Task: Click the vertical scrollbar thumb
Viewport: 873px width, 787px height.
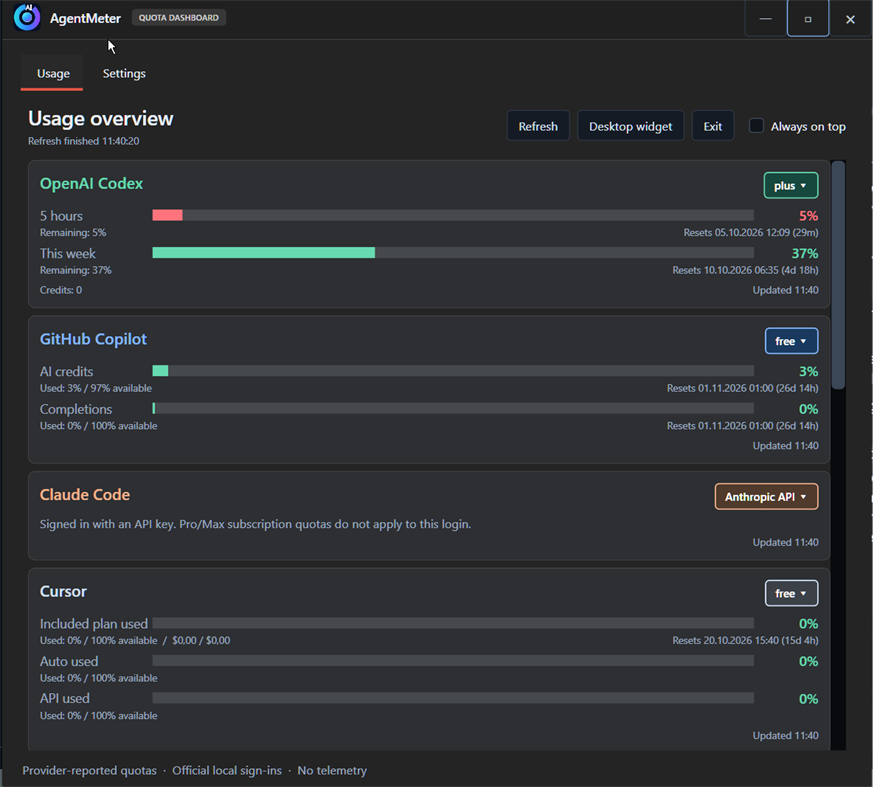Action: 838,275
